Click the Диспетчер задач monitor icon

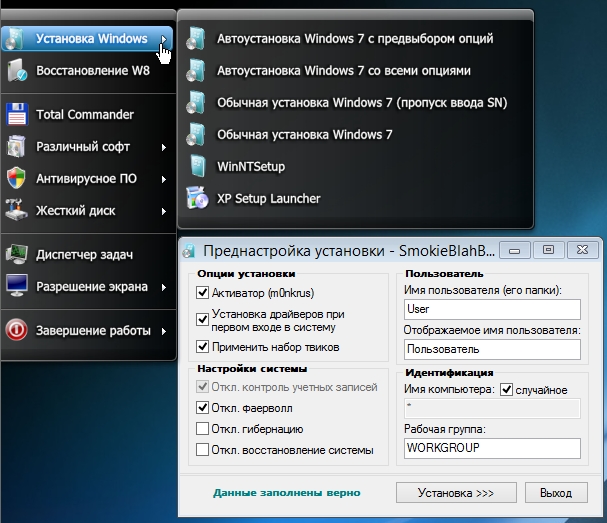point(17,254)
